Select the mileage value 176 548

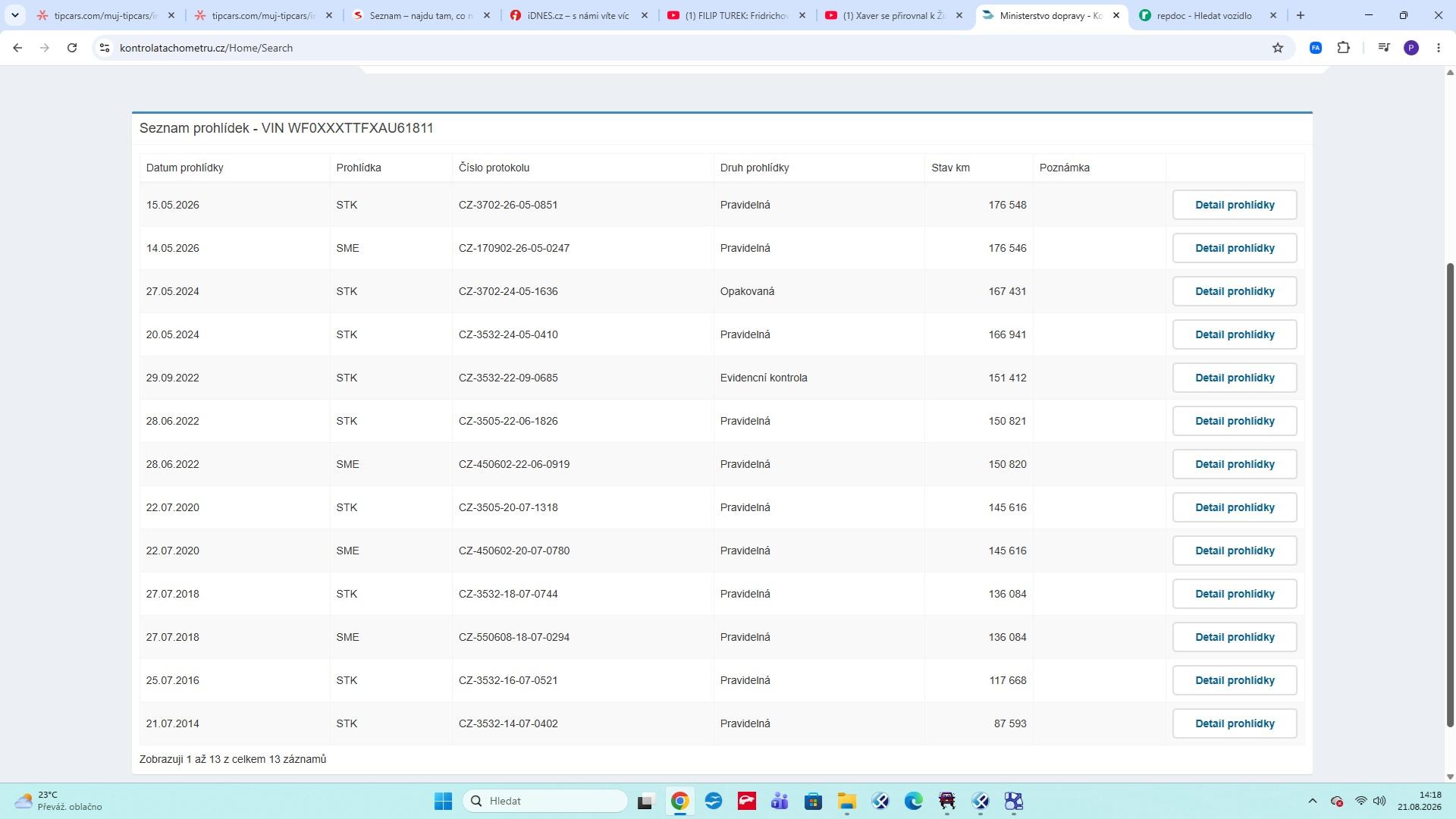(1007, 205)
